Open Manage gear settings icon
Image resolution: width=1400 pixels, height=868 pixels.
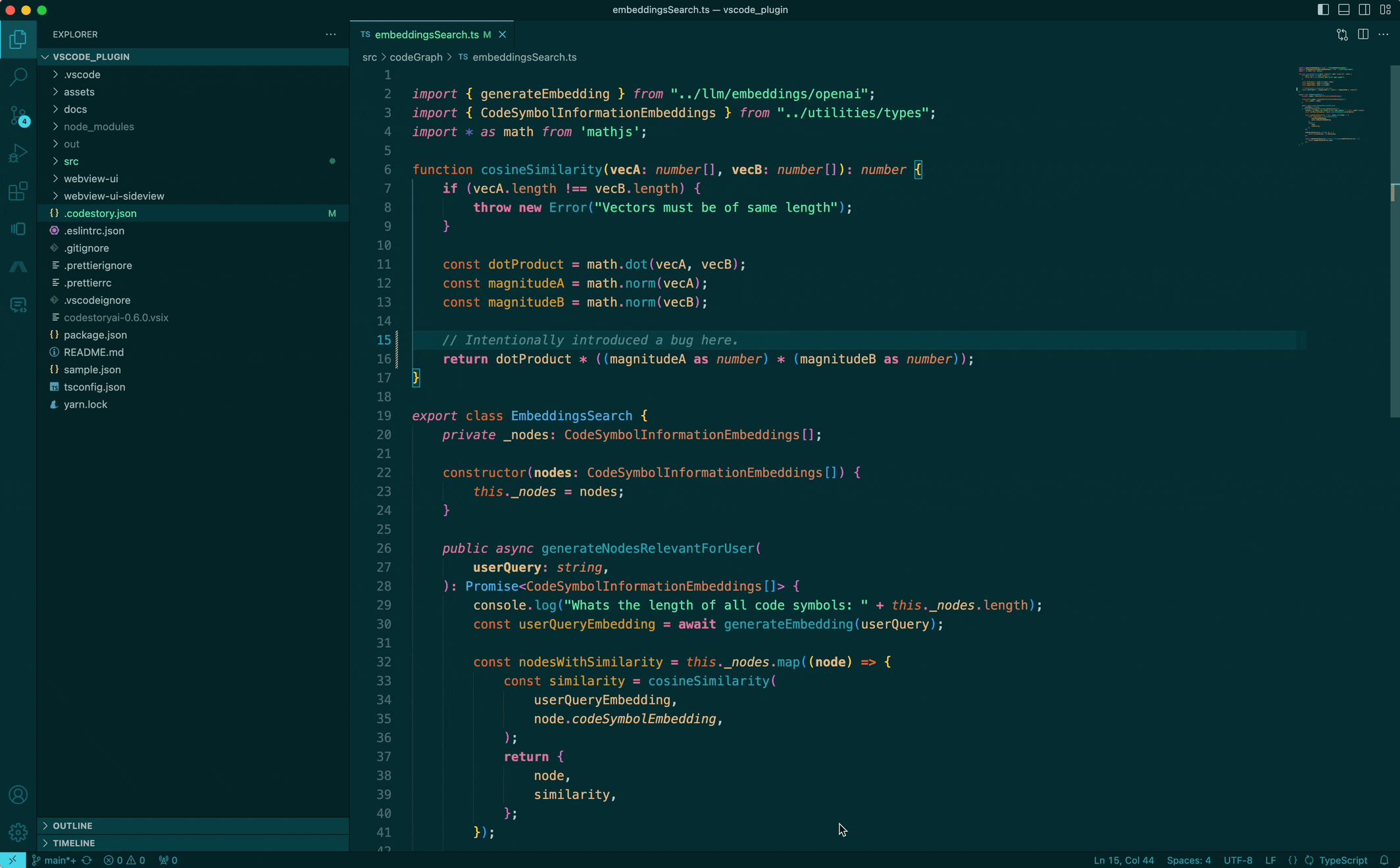tap(18, 832)
